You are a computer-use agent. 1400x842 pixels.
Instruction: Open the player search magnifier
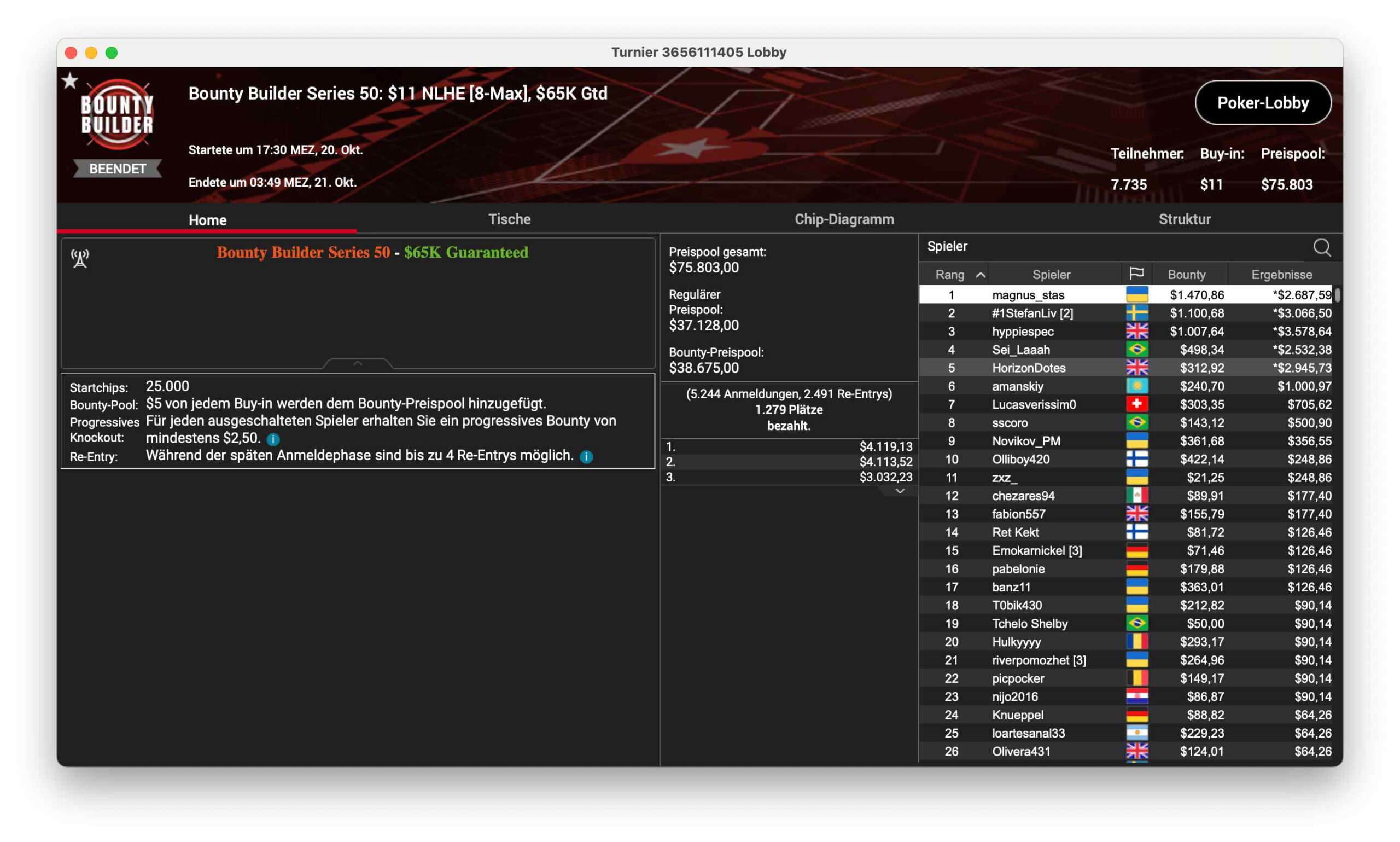tap(1321, 247)
